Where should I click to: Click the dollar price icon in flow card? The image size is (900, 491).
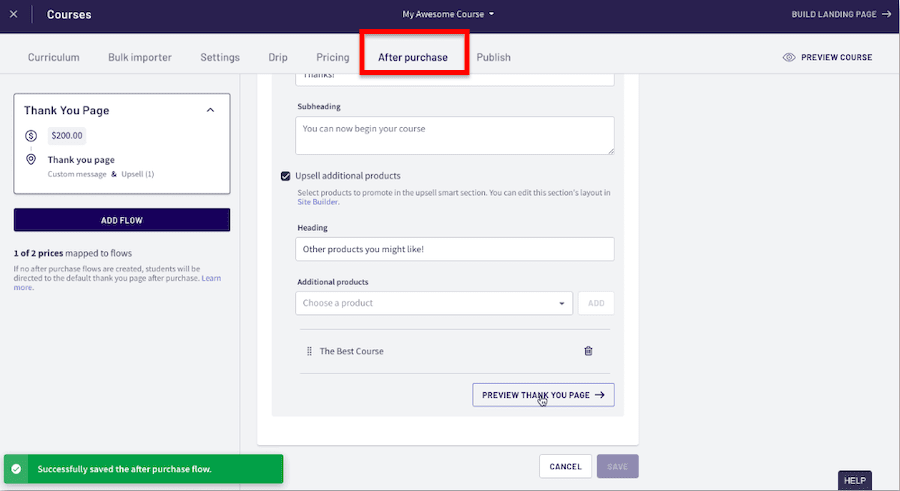(31, 136)
